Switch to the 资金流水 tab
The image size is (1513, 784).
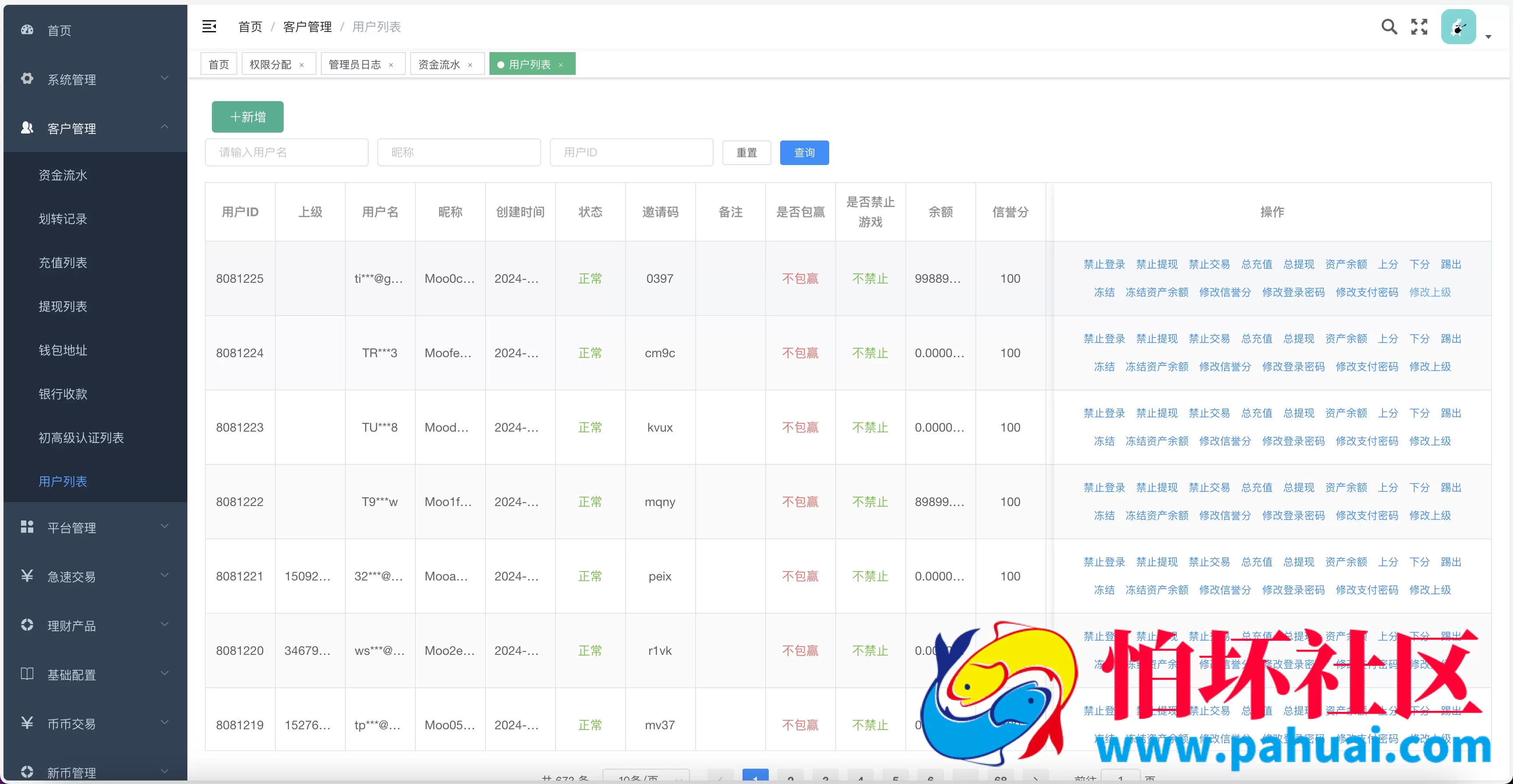(x=440, y=64)
